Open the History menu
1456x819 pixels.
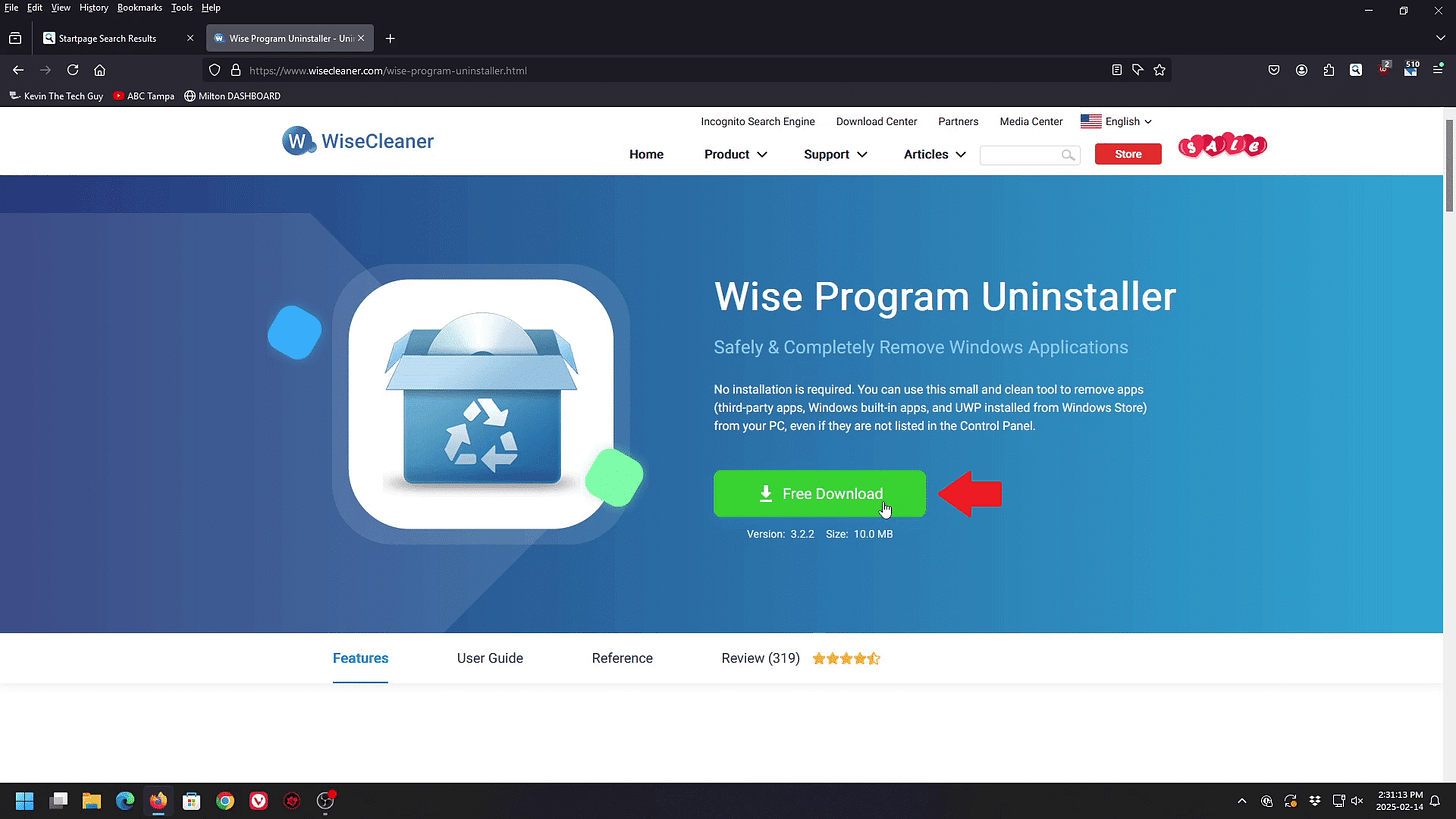coord(93,7)
